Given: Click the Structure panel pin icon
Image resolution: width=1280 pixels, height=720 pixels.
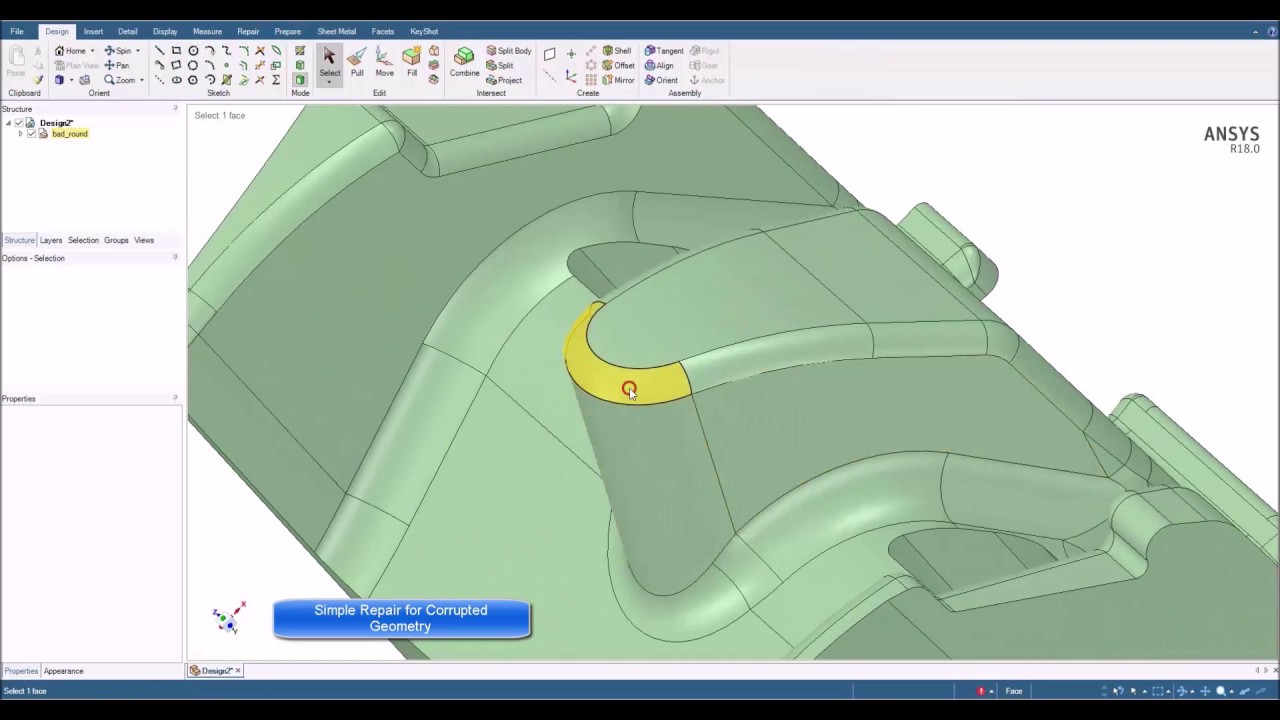Looking at the screenshot, I should [175, 109].
